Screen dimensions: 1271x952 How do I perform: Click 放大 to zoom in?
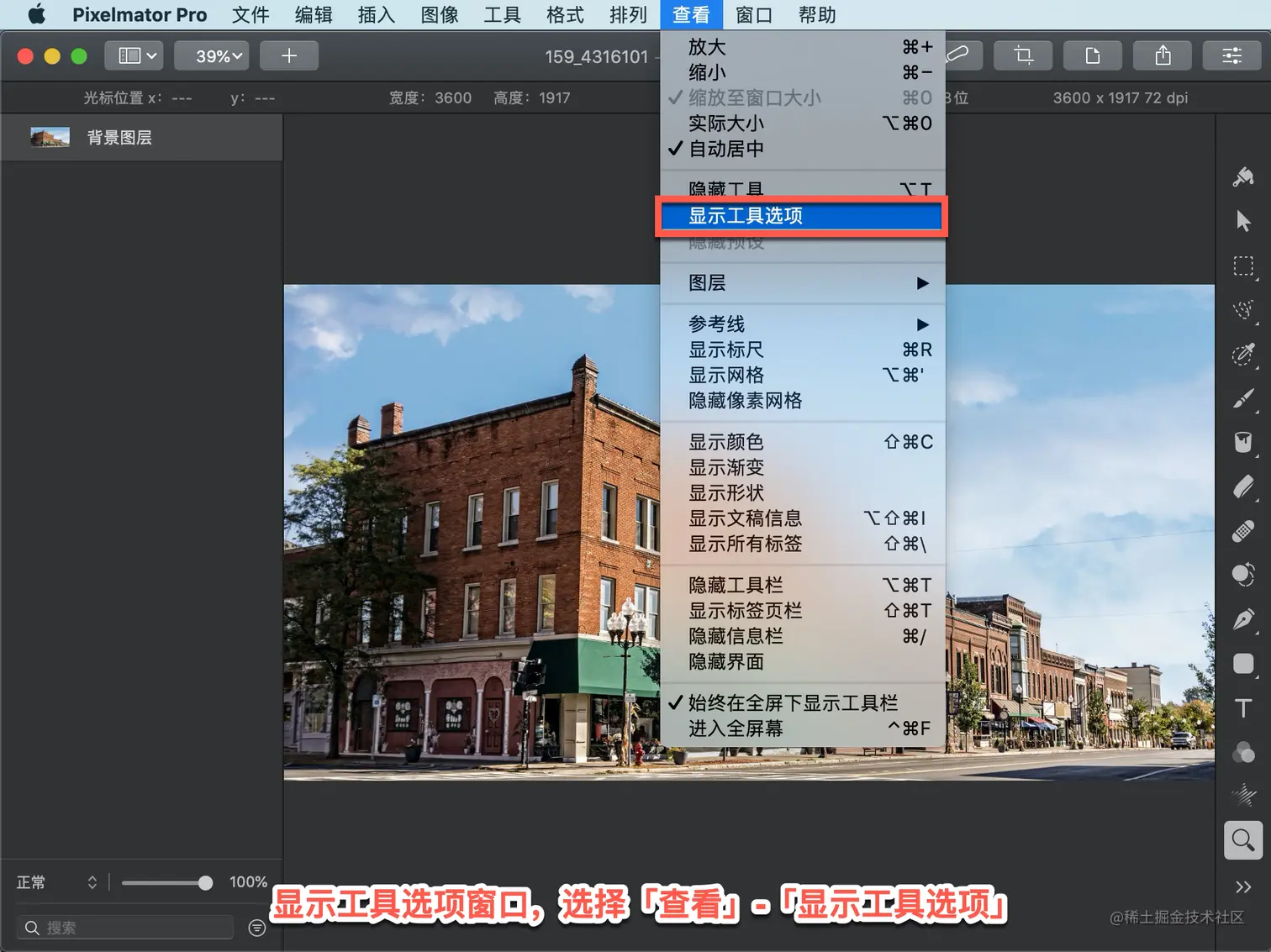[804, 47]
